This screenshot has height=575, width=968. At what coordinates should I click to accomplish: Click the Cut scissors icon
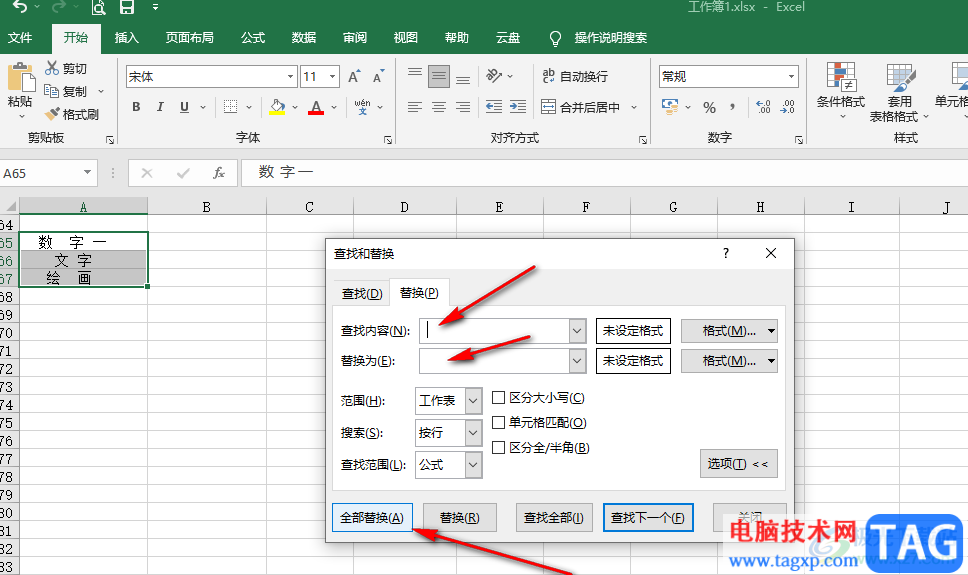point(52,68)
